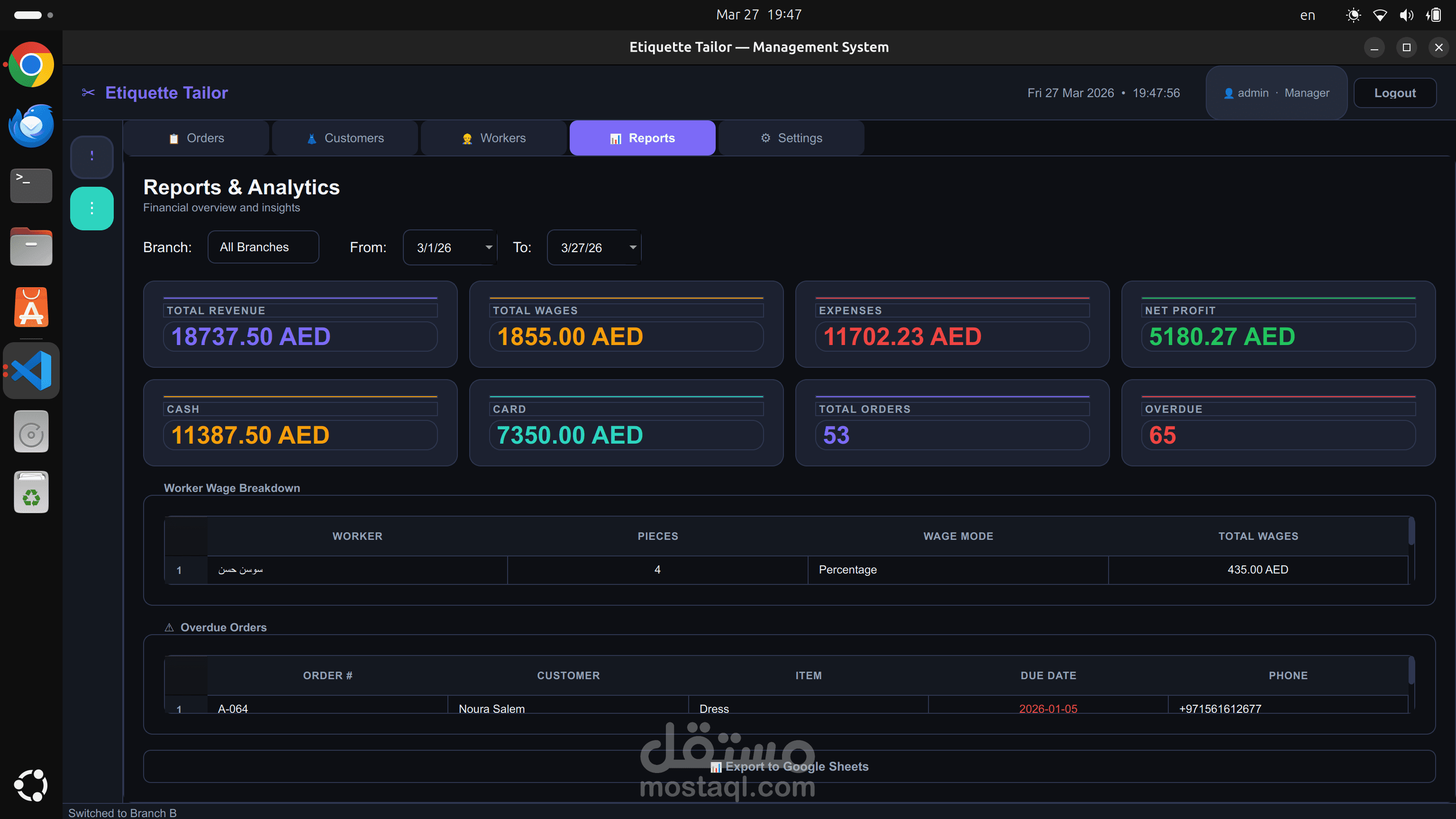Open Ubuntu Software store icon
Viewport: 1456px width, 819px height.
coord(31,308)
